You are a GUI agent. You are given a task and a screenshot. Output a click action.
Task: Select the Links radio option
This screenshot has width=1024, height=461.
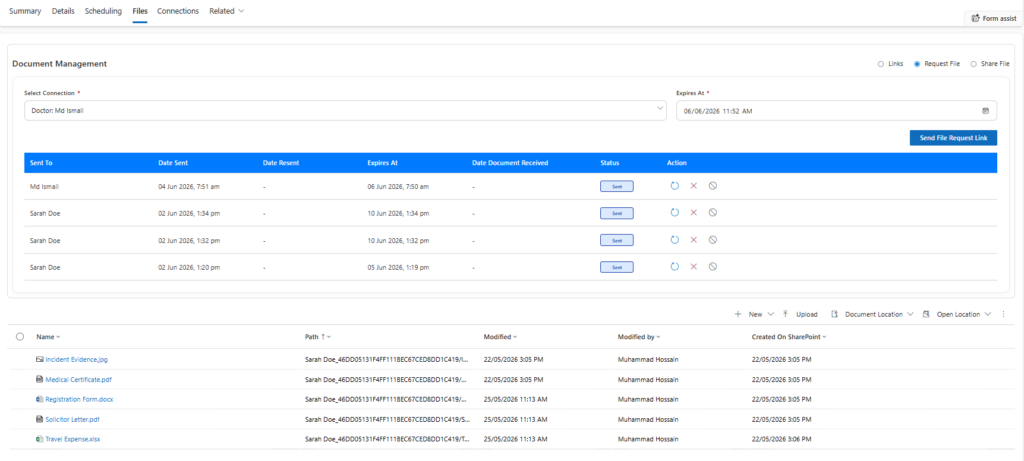(x=881, y=64)
